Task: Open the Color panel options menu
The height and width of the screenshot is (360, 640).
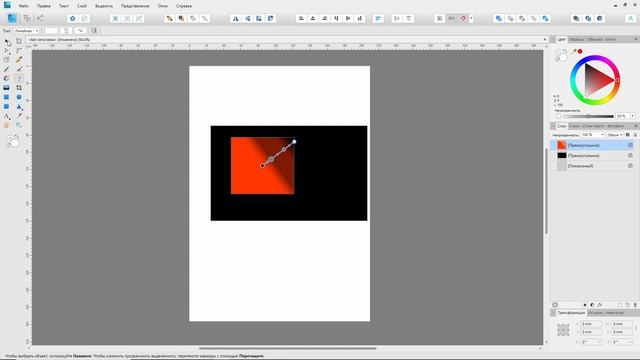Action: pos(635,39)
